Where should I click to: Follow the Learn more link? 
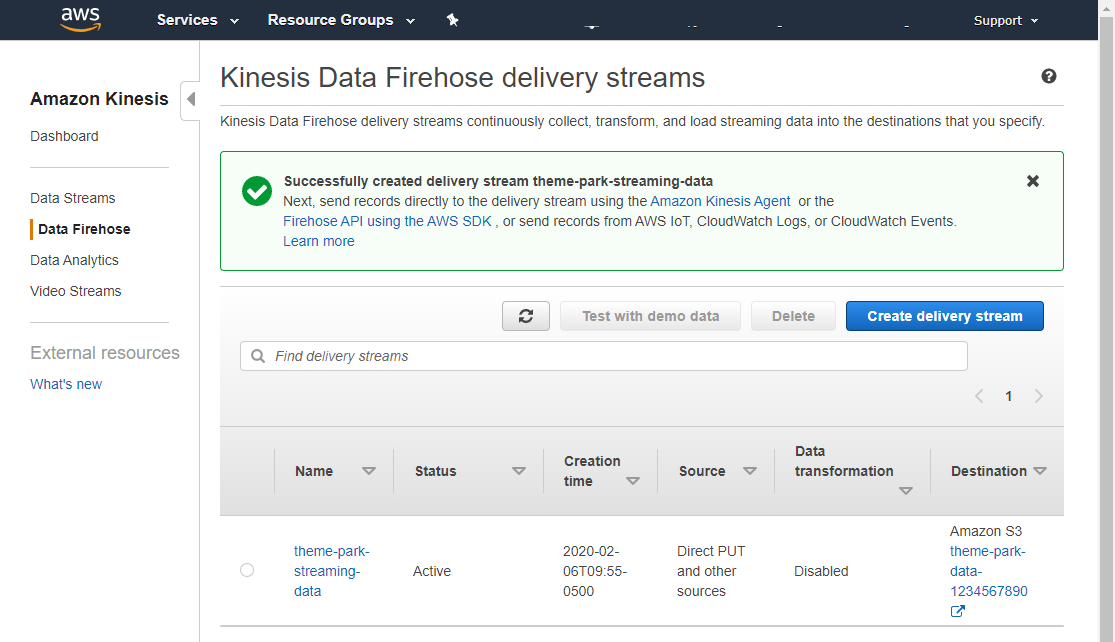click(x=319, y=241)
